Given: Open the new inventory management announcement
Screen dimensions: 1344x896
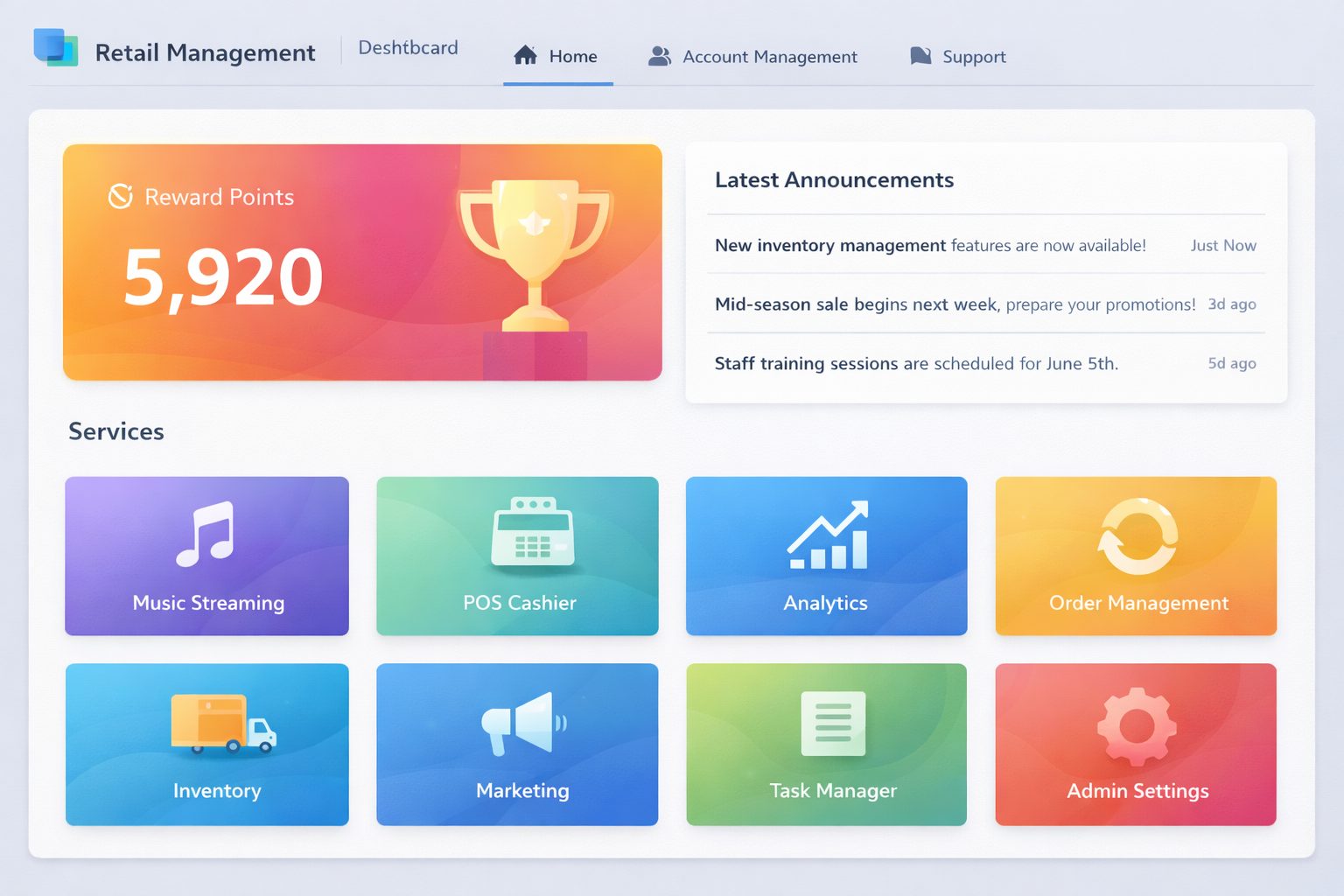Looking at the screenshot, I should coord(929,246).
